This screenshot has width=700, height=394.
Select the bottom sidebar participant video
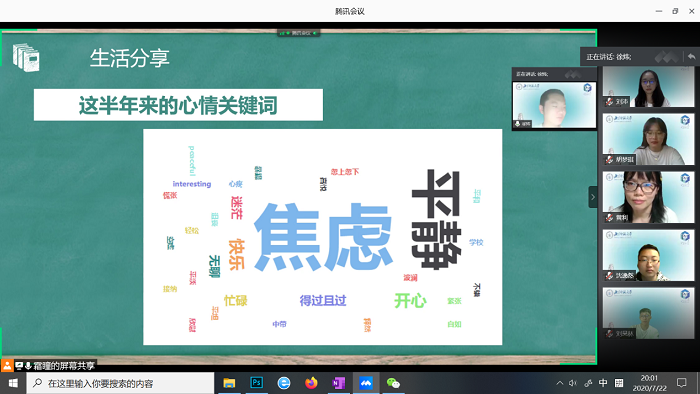pos(648,313)
